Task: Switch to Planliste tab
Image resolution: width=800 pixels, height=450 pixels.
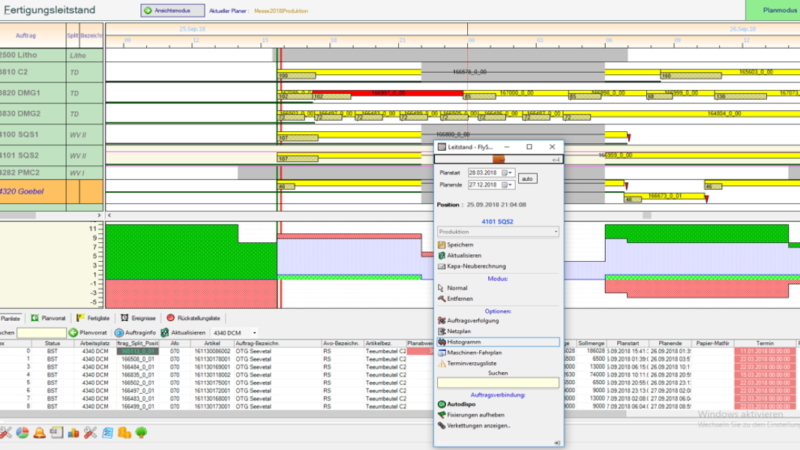Action: pos(10,318)
